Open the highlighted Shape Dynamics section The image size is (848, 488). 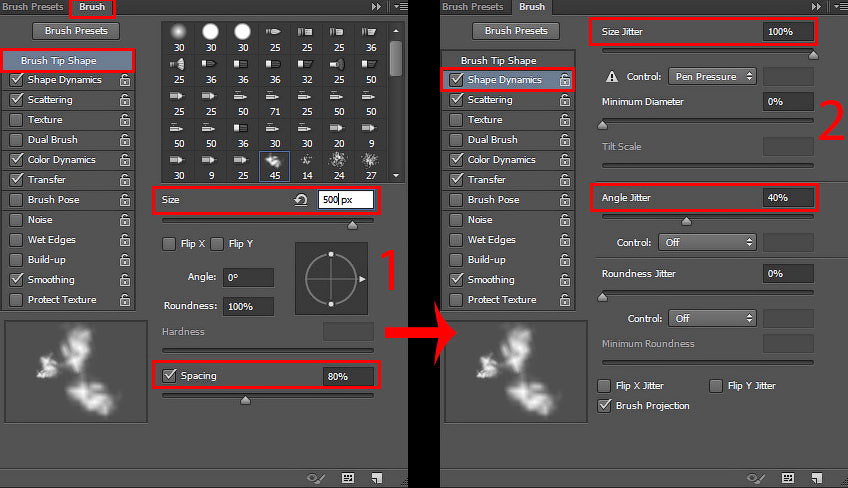click(507, 80)
